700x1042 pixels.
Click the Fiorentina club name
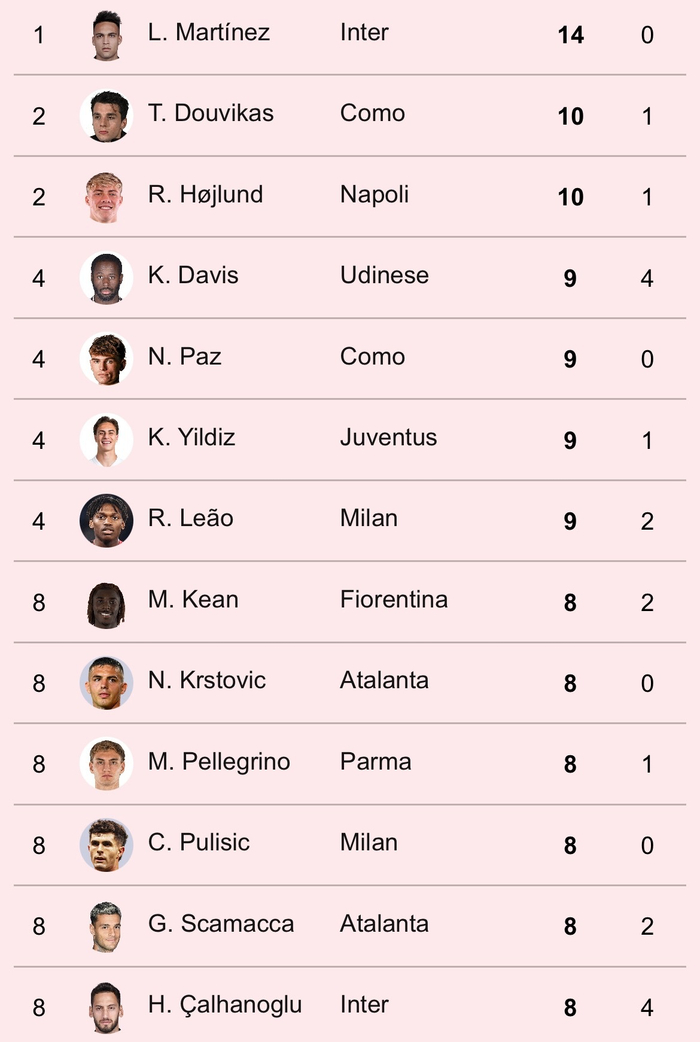pos(394,600)
